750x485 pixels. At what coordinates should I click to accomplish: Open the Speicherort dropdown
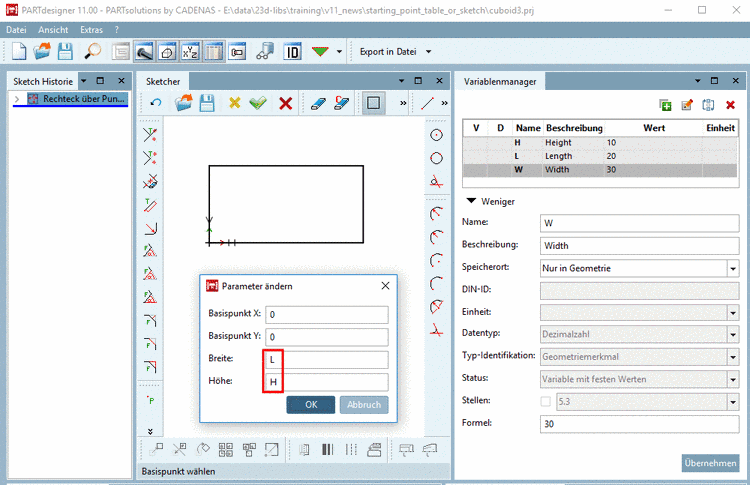(x=733, y=269)
